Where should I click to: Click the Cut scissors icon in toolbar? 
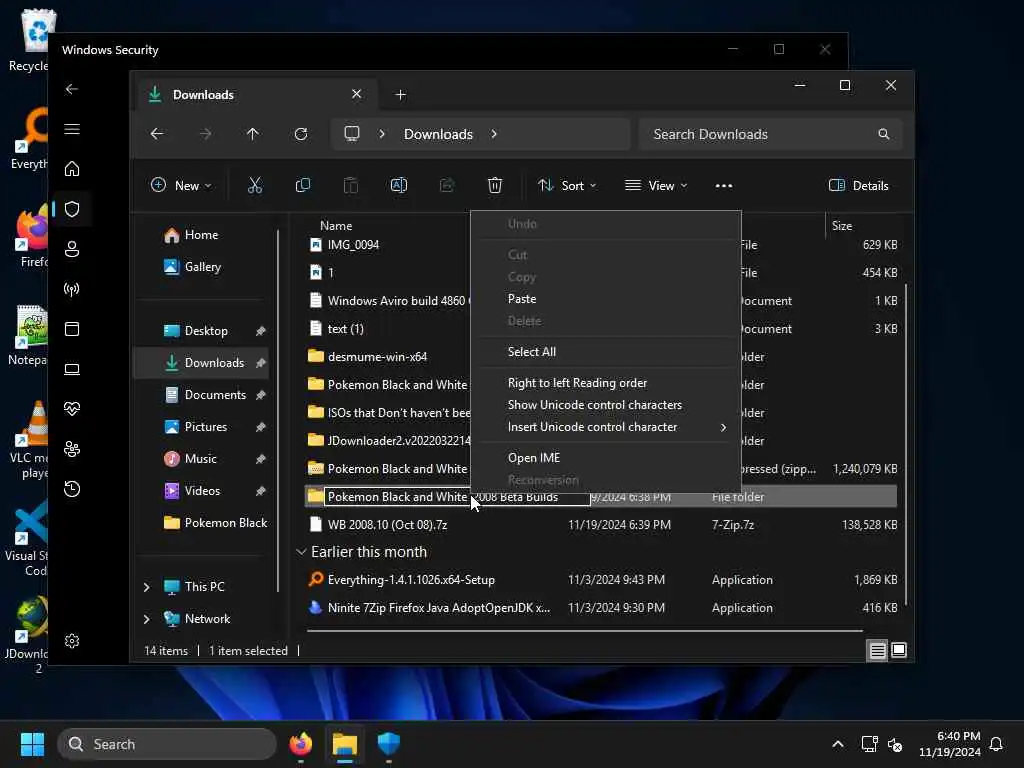[255, 185]
